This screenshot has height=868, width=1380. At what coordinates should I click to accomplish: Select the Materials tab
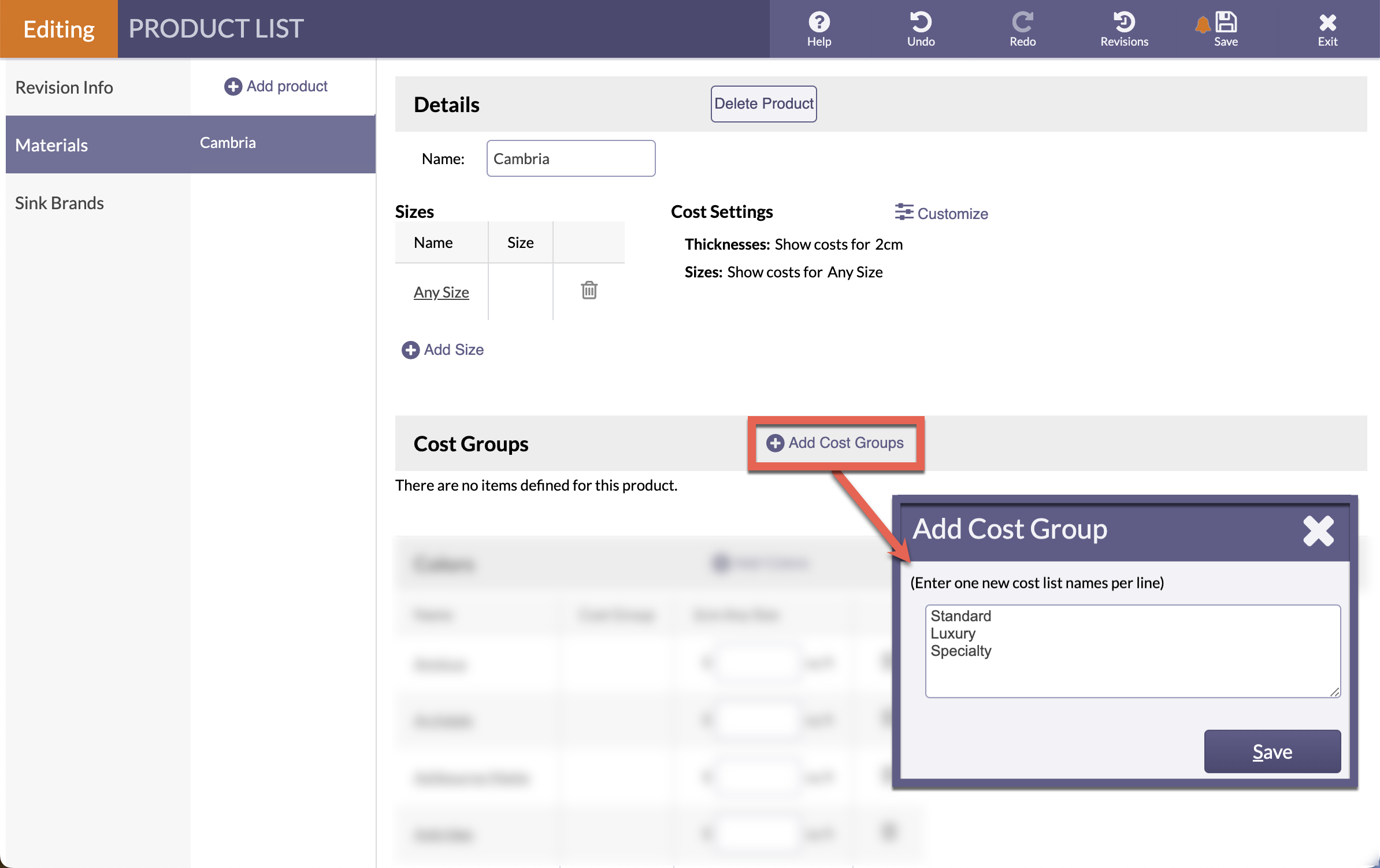[x=52, y=145]
